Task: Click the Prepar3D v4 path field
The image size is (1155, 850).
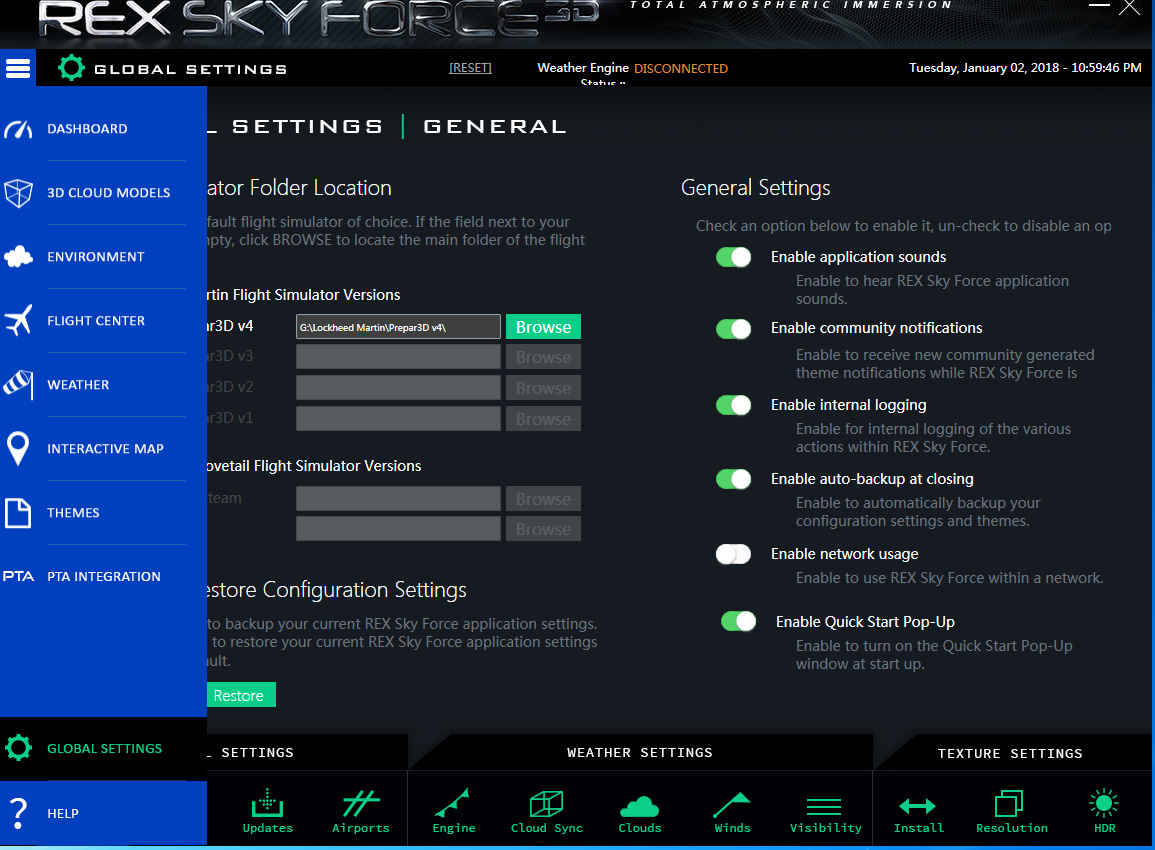Action: [398, 327]
